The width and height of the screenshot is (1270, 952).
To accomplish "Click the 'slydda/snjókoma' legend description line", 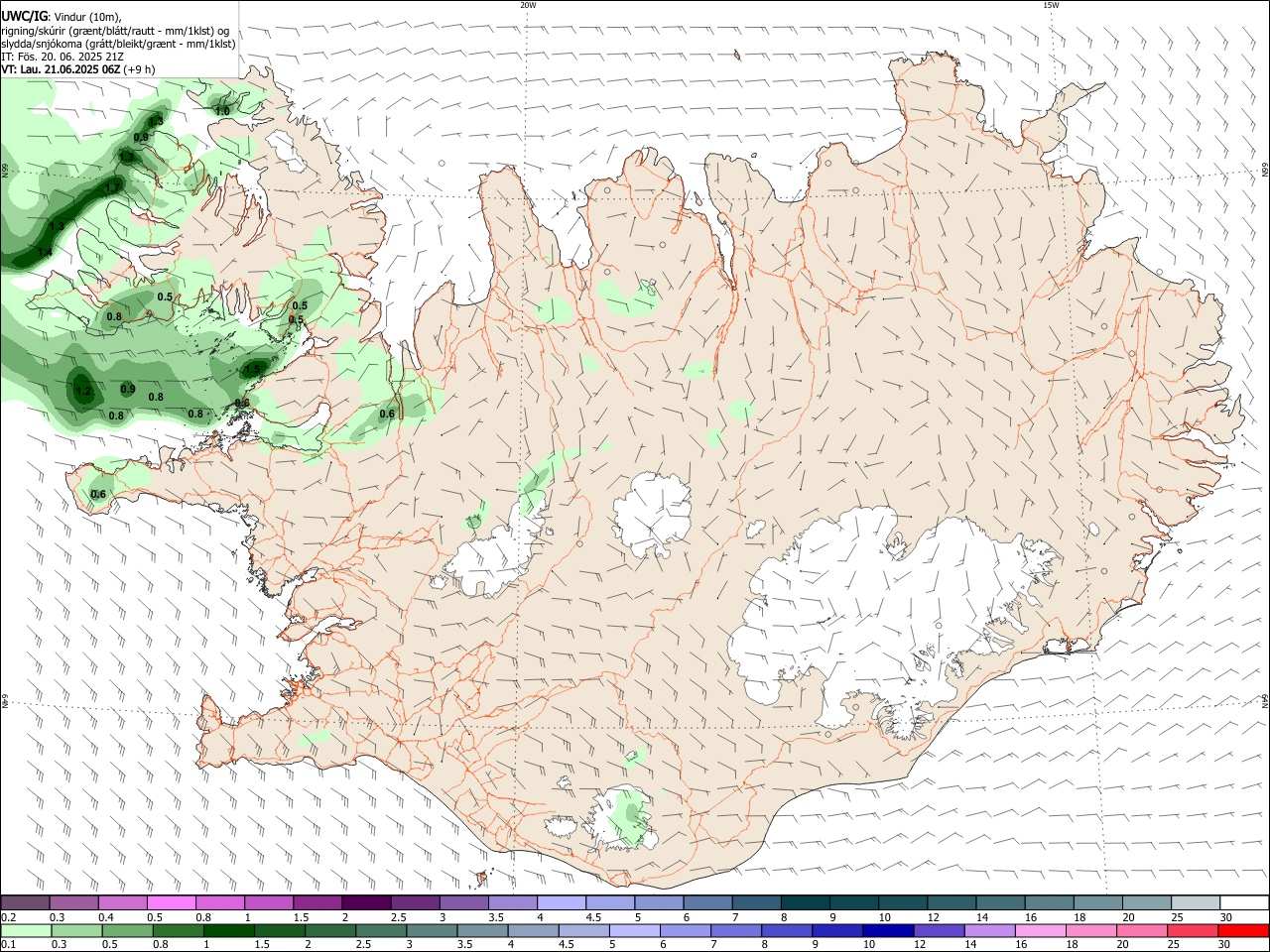I will (x=118, y=44).
